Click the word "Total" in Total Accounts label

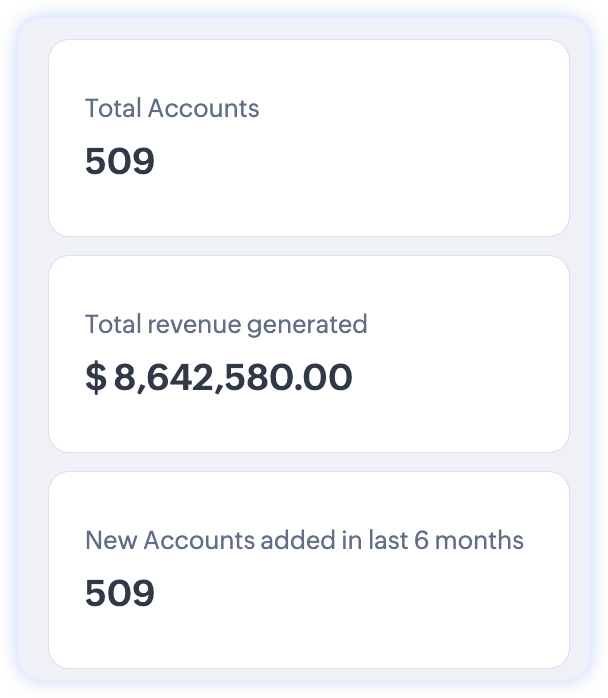tap(113, 109)
